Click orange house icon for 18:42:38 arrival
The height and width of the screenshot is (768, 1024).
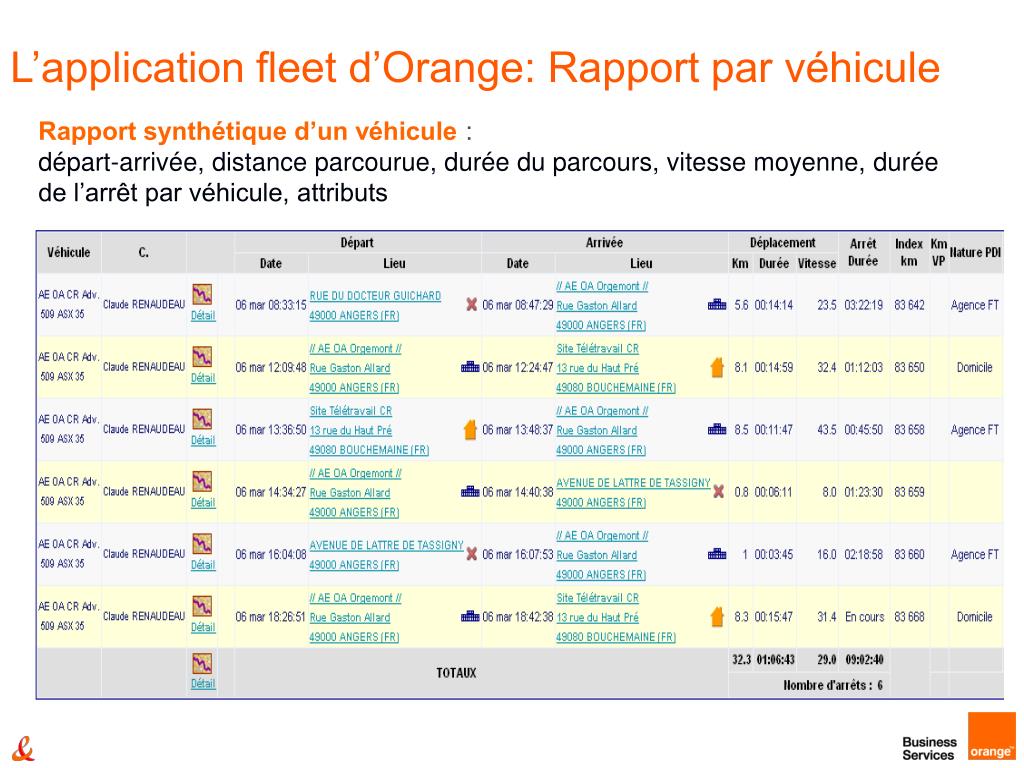717,616
